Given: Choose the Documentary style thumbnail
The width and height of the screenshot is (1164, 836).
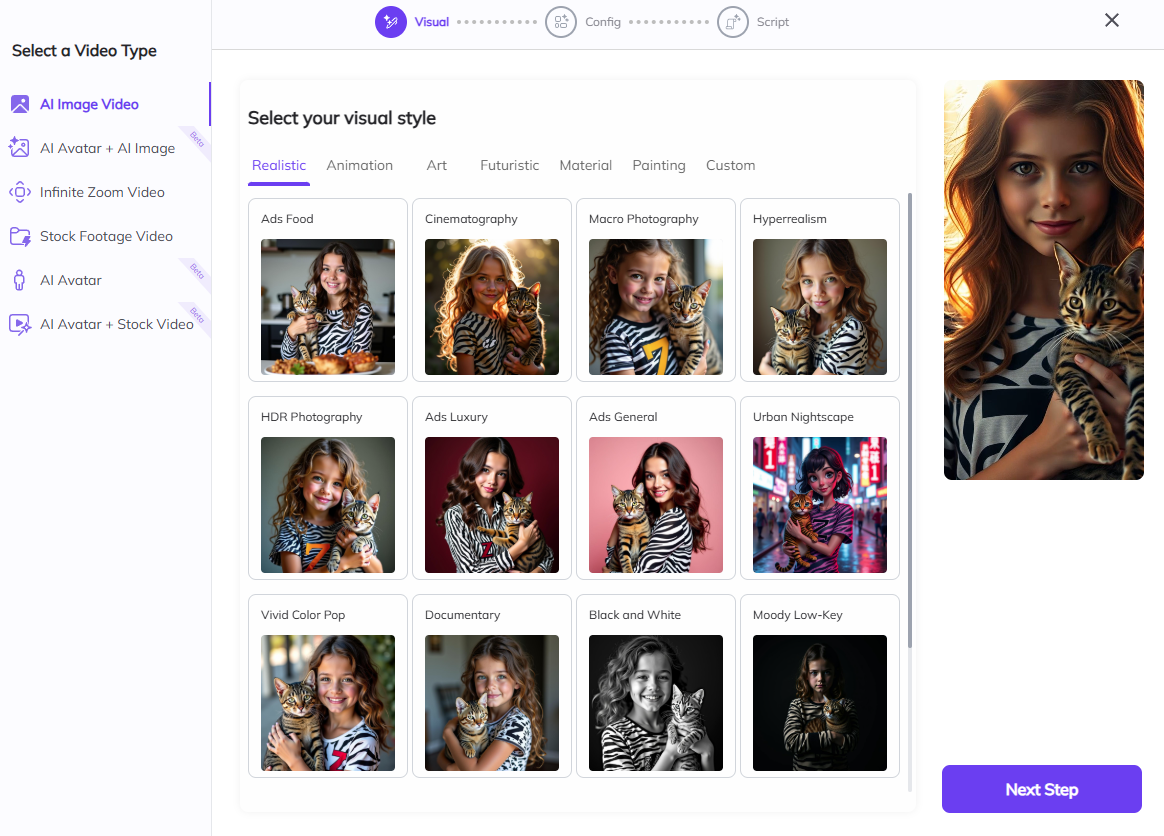Looking at the screenshot, I should (491, 703).
